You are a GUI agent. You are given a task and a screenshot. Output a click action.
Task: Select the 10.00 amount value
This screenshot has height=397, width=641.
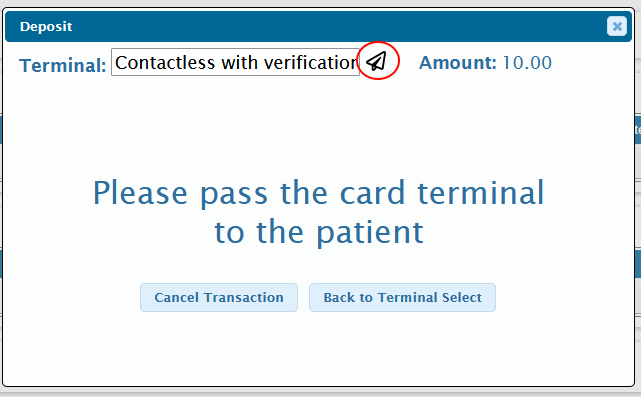[x=527, y=63]
